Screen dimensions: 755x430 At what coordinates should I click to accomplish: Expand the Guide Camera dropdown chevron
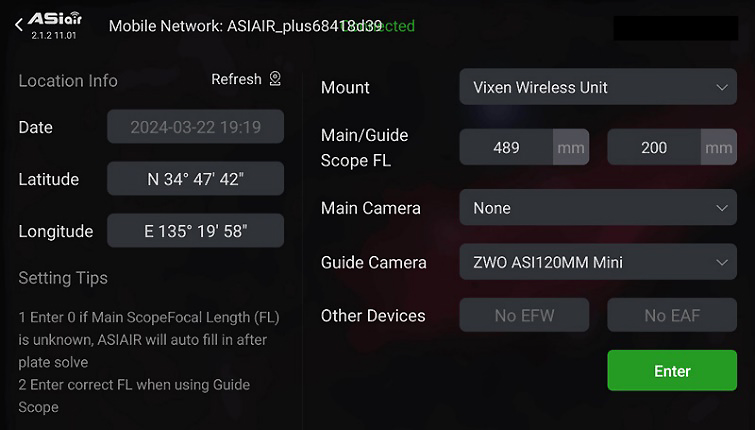tap(721, 262)
